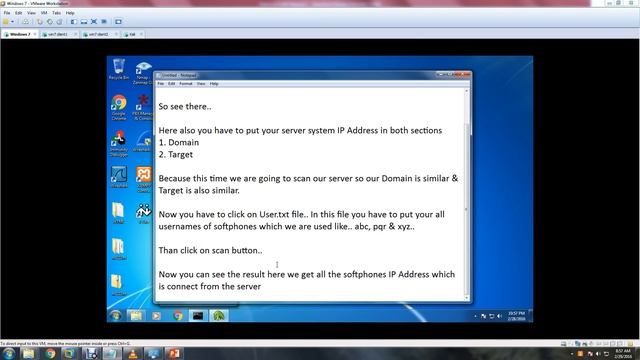Screen dimensions: 640x360
Task: Open guest taskbar Chrome icon
Action: (x=177, y=316)
